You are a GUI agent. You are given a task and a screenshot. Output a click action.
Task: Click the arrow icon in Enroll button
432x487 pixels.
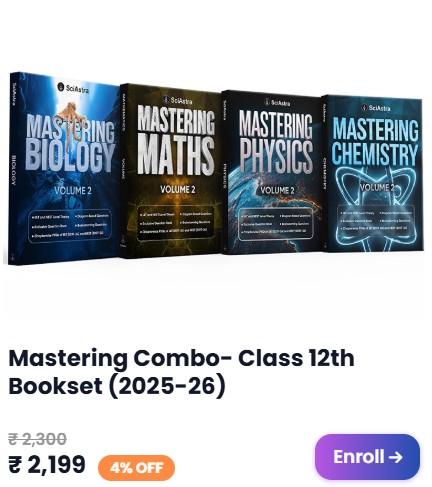(395, 457)
